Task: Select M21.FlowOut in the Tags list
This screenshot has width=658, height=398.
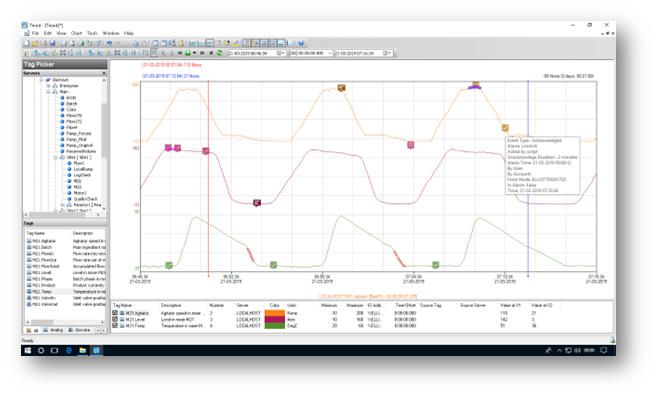Action: tap(44, 260)
